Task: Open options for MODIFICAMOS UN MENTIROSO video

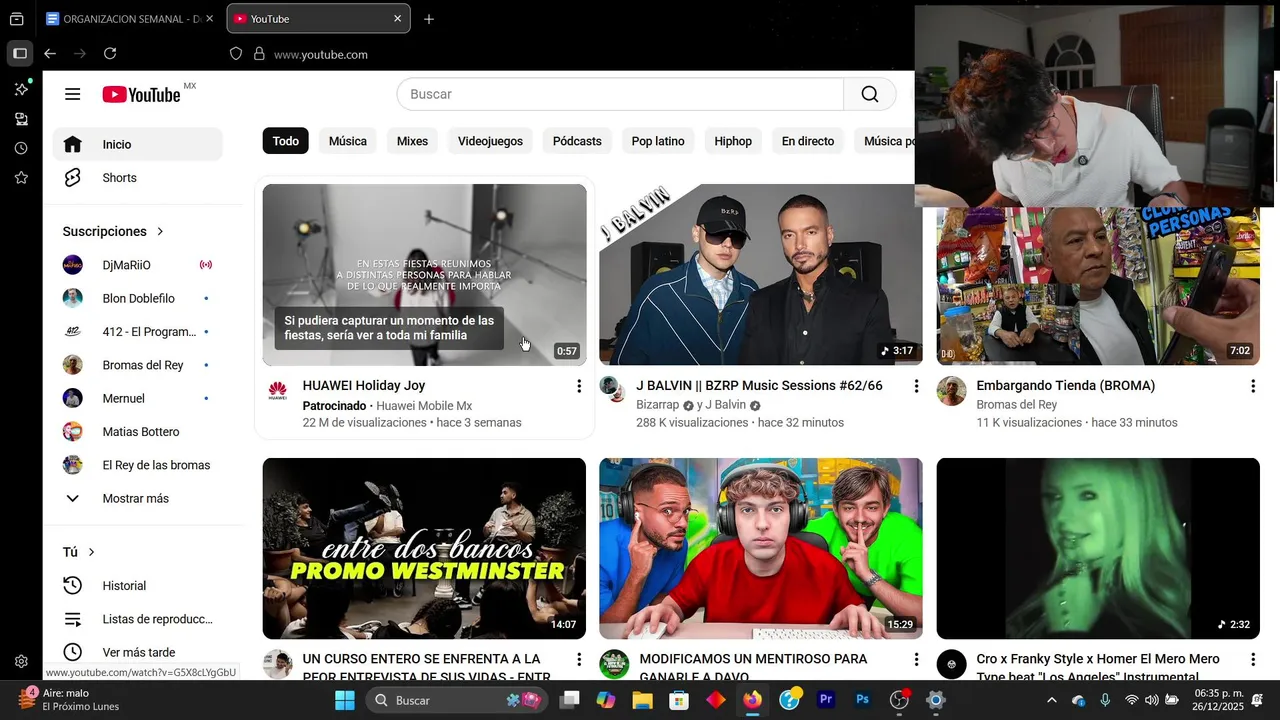Action: (x=915, y=660)
